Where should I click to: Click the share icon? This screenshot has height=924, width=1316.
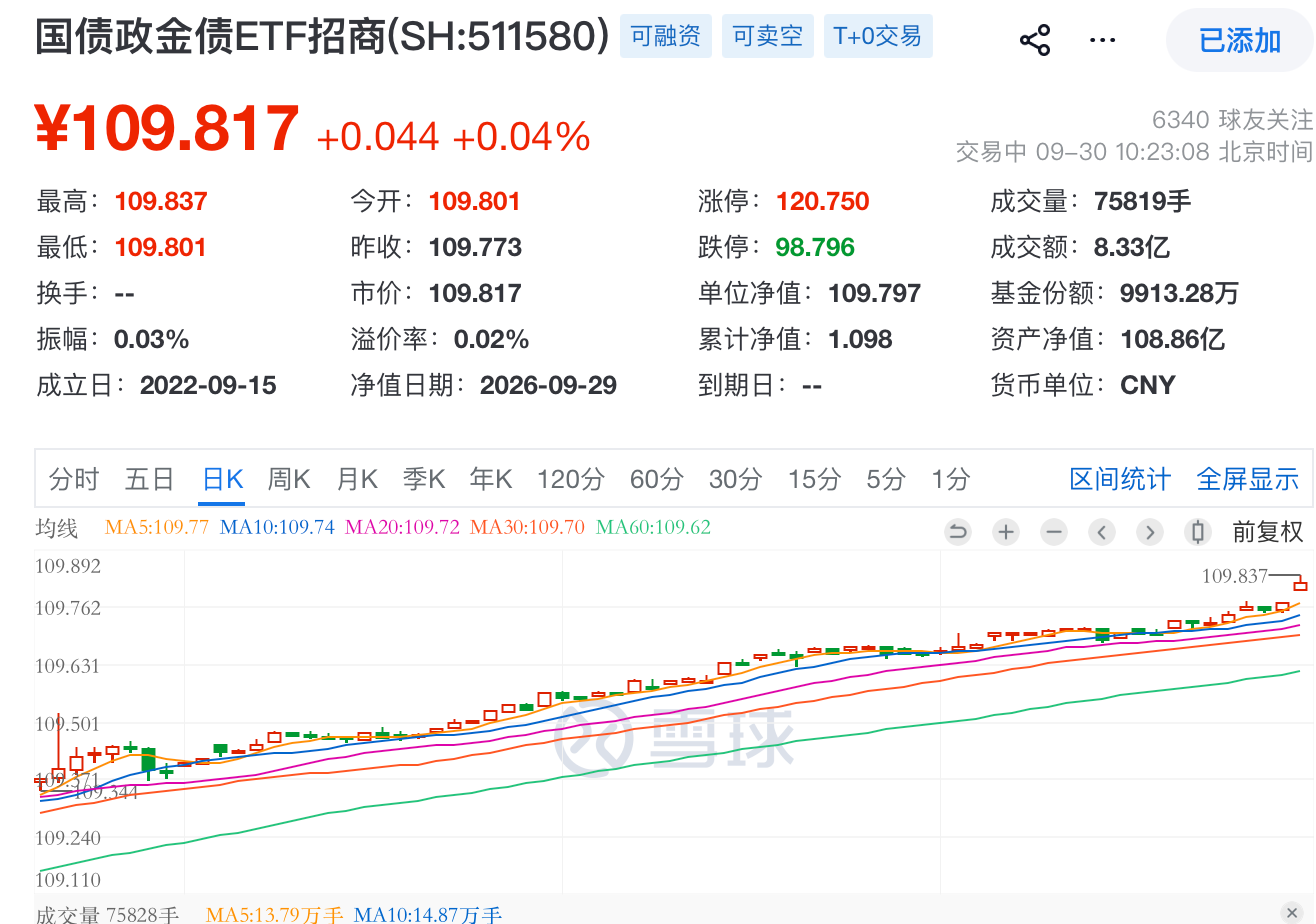(1035, 40)
